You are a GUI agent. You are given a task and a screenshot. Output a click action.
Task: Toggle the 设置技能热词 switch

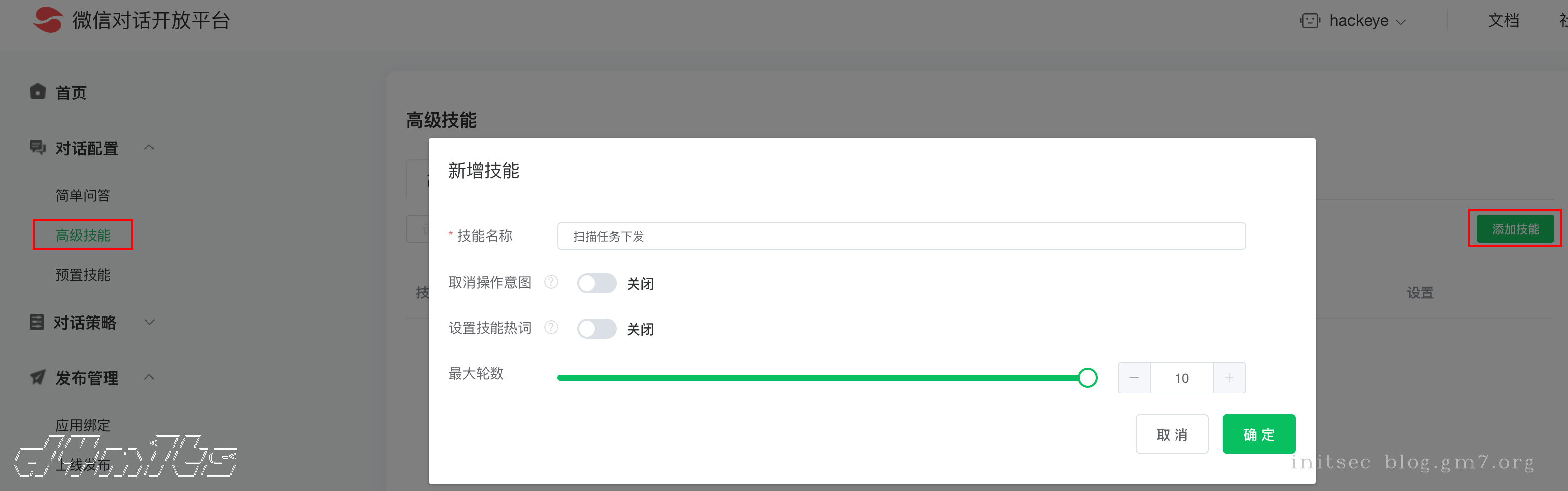pos(596,329)
